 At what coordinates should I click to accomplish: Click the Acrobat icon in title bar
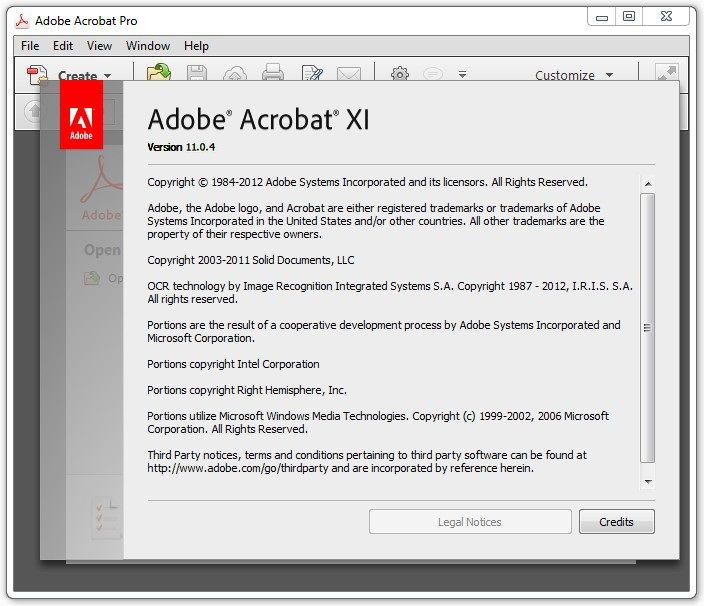pyautogui.click(x=22, y=21)
